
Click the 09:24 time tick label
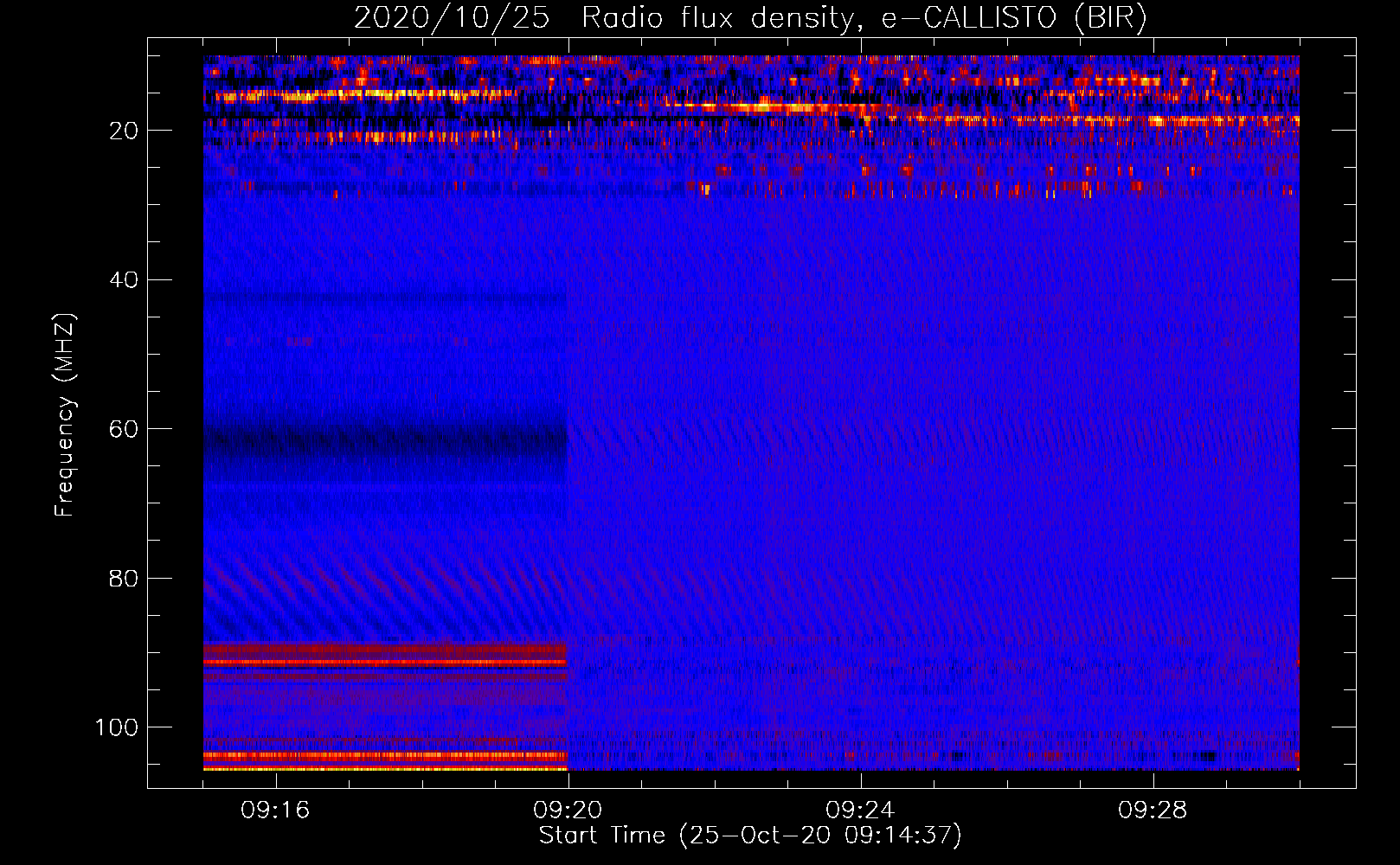(x=860, y=811)
